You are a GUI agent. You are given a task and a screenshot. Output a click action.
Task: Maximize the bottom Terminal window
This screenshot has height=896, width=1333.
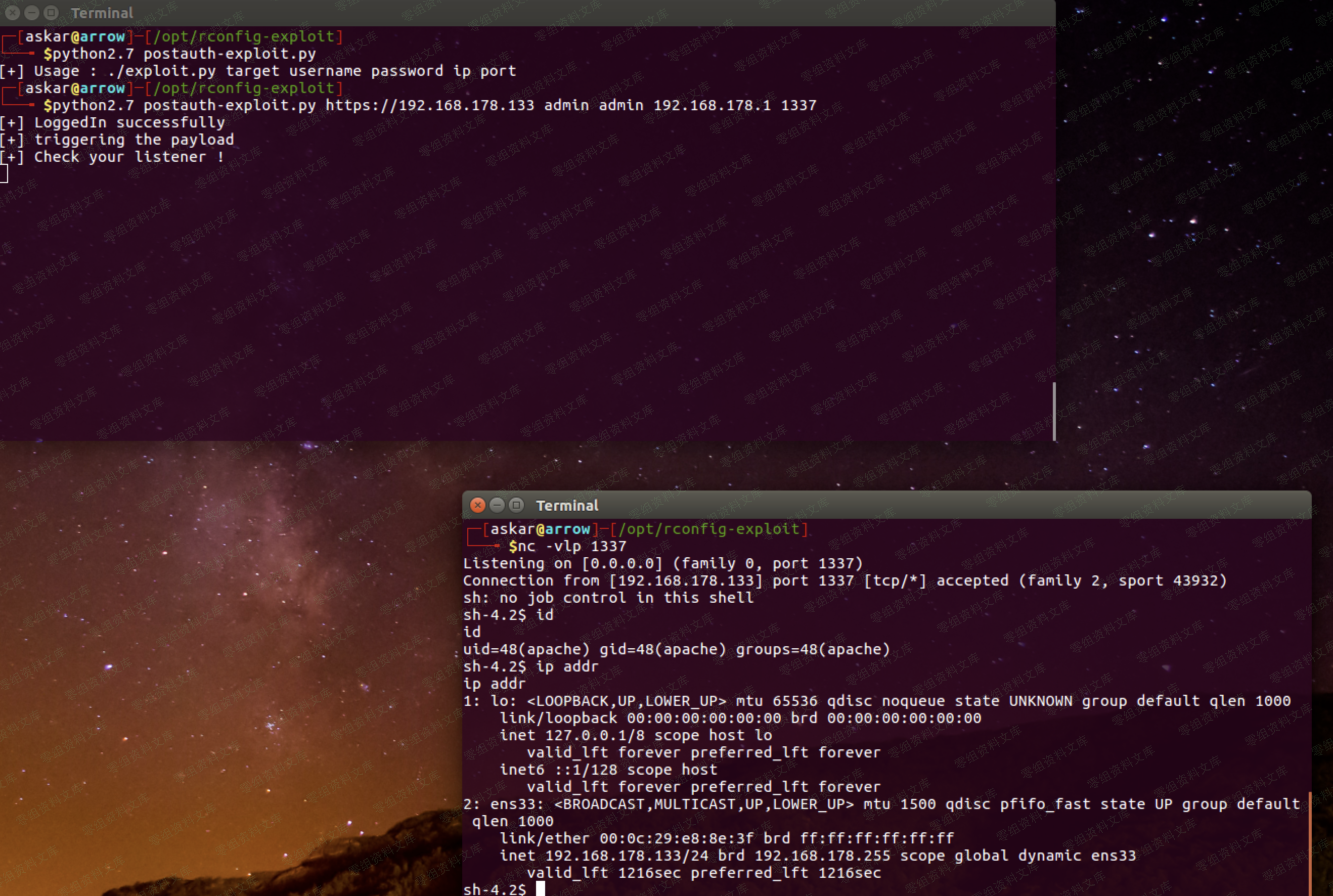tap(516, 505)
